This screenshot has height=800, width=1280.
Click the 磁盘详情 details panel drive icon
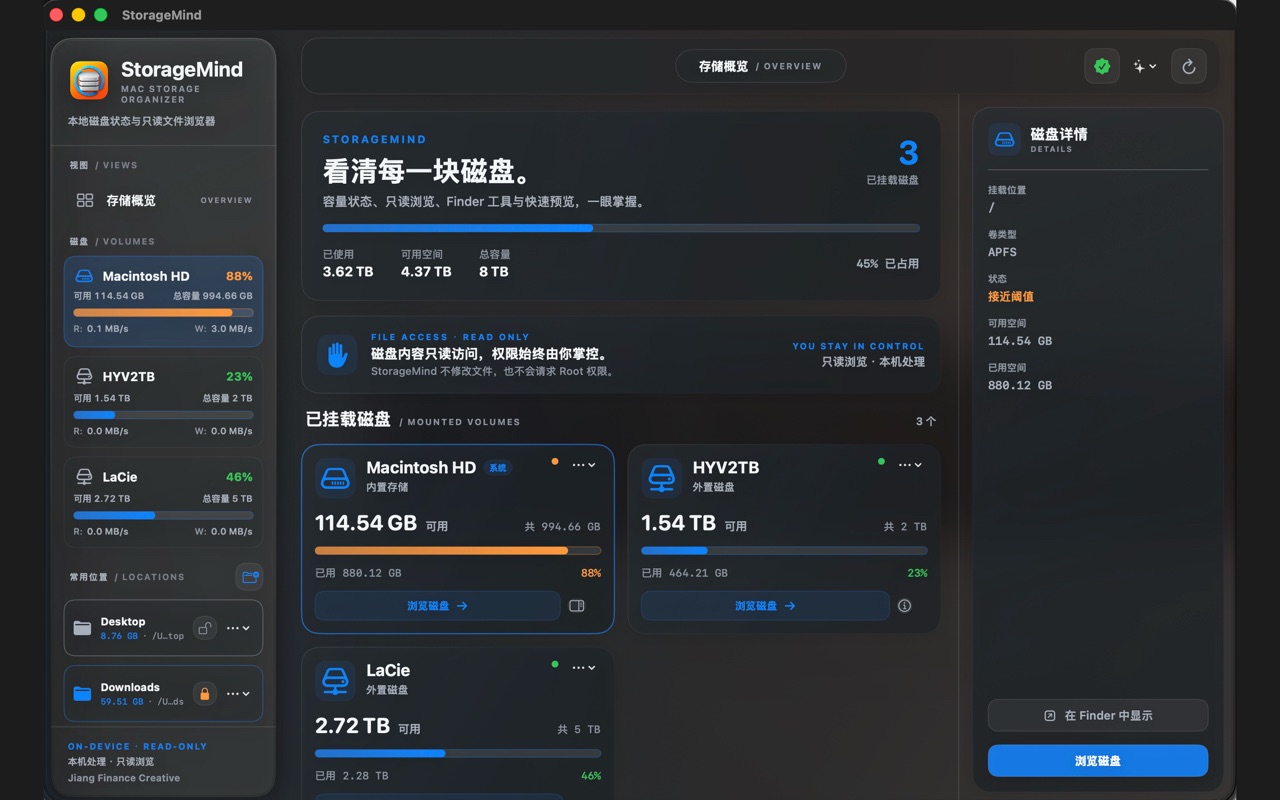click(1005, 139)
